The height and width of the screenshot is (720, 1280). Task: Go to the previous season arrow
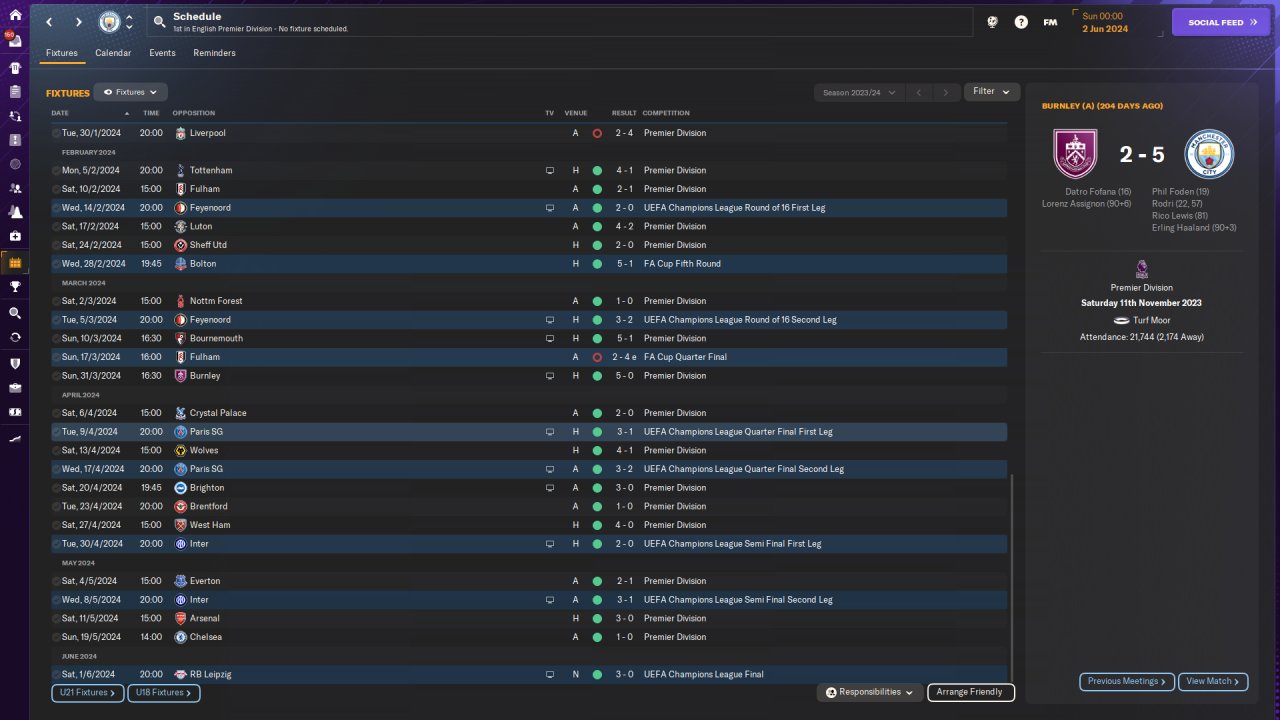pyautogui.click(x=919, y=93)
